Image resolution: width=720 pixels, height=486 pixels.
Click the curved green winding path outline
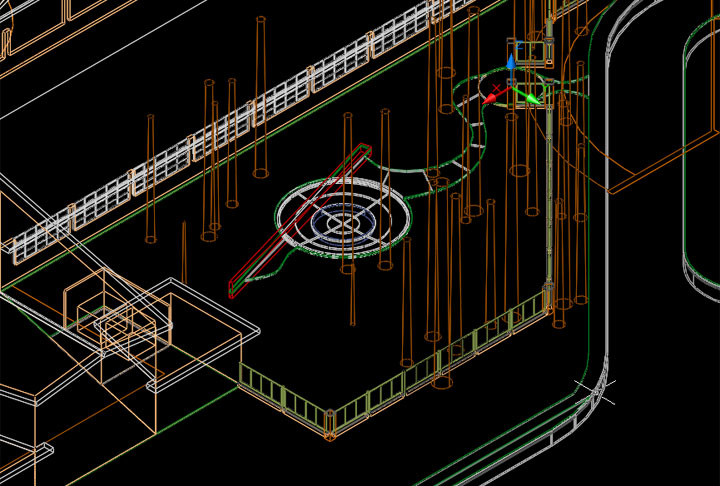pyautogui.click(x=470, y=140)
